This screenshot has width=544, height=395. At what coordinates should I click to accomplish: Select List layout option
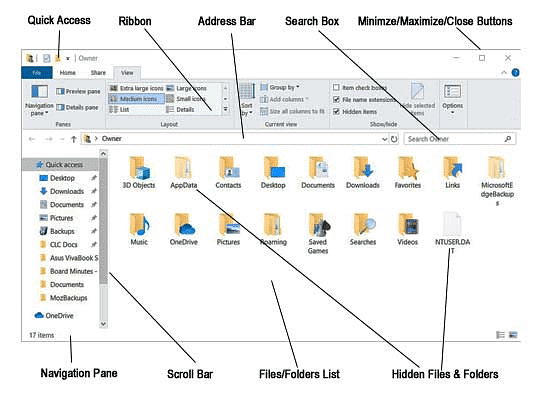[x=119, y=110]
